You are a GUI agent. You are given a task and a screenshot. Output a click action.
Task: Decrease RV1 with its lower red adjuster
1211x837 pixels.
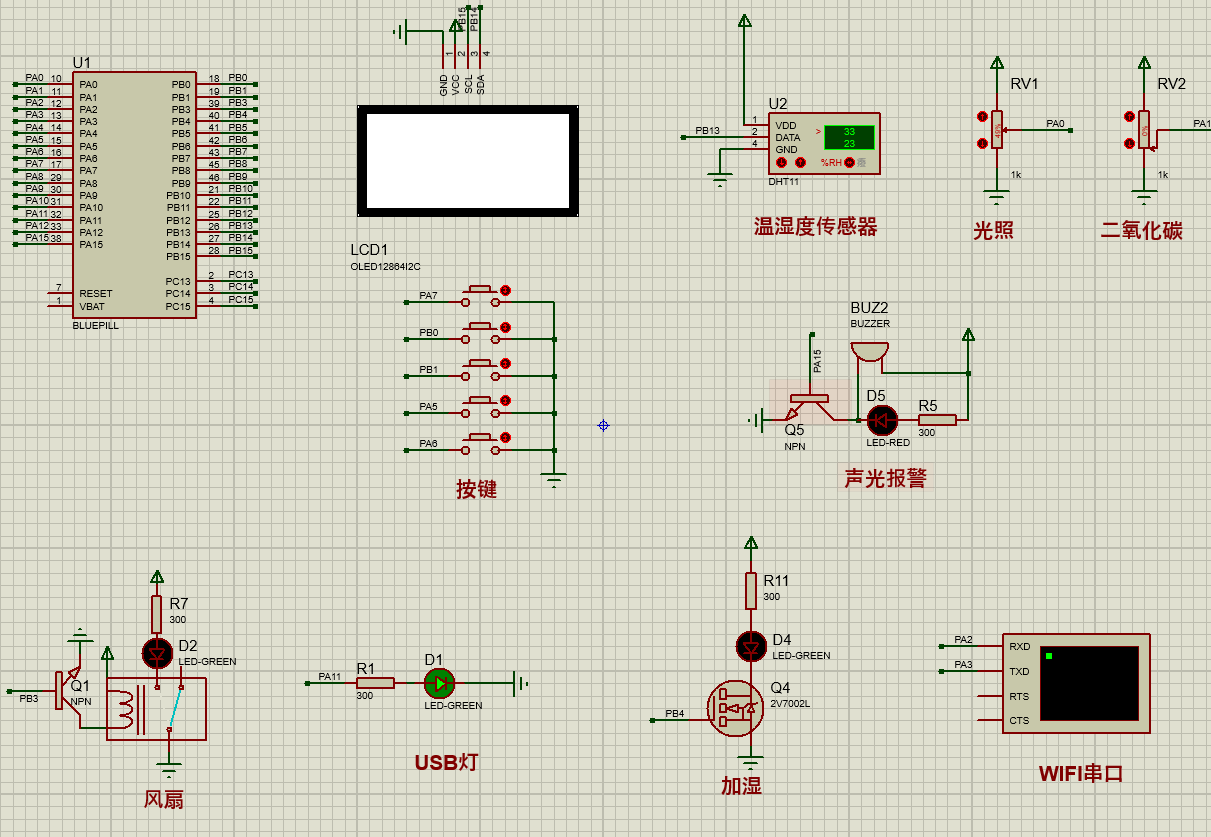pyautogui.click(x=982, y=143)
